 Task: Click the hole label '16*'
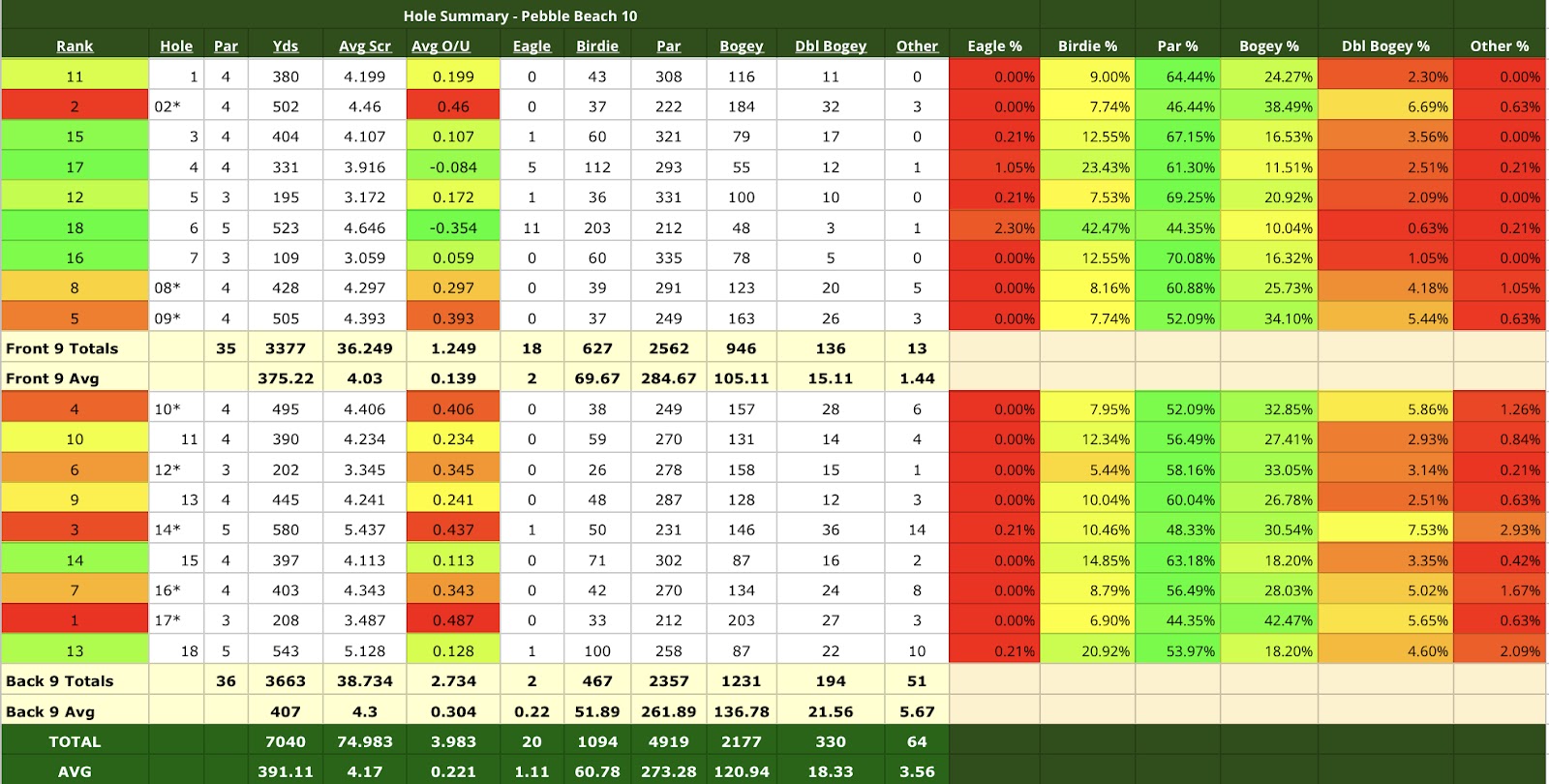167,590
